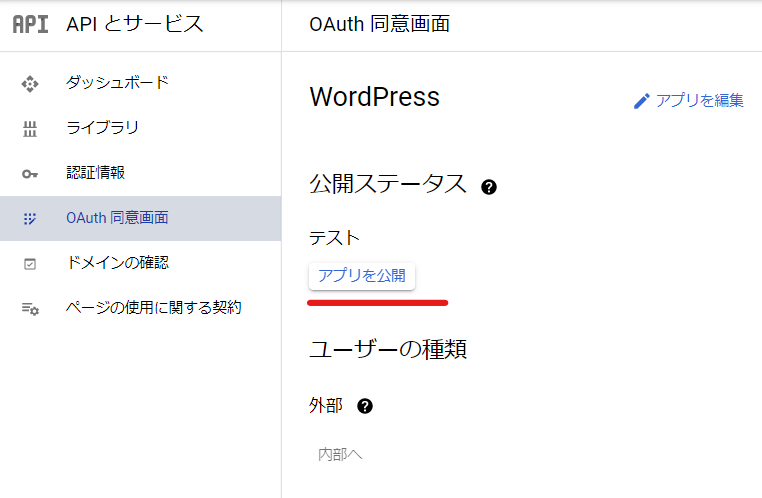Viewport: 762px width, 498px height.
Task: Click the アプリを公開 button
Action: (362, 276)
